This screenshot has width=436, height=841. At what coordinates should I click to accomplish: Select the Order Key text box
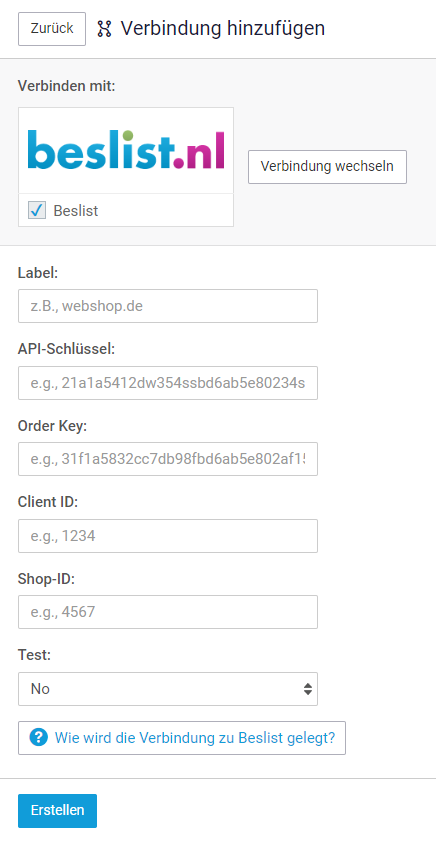pyautogui.click(x=168, y=459)
